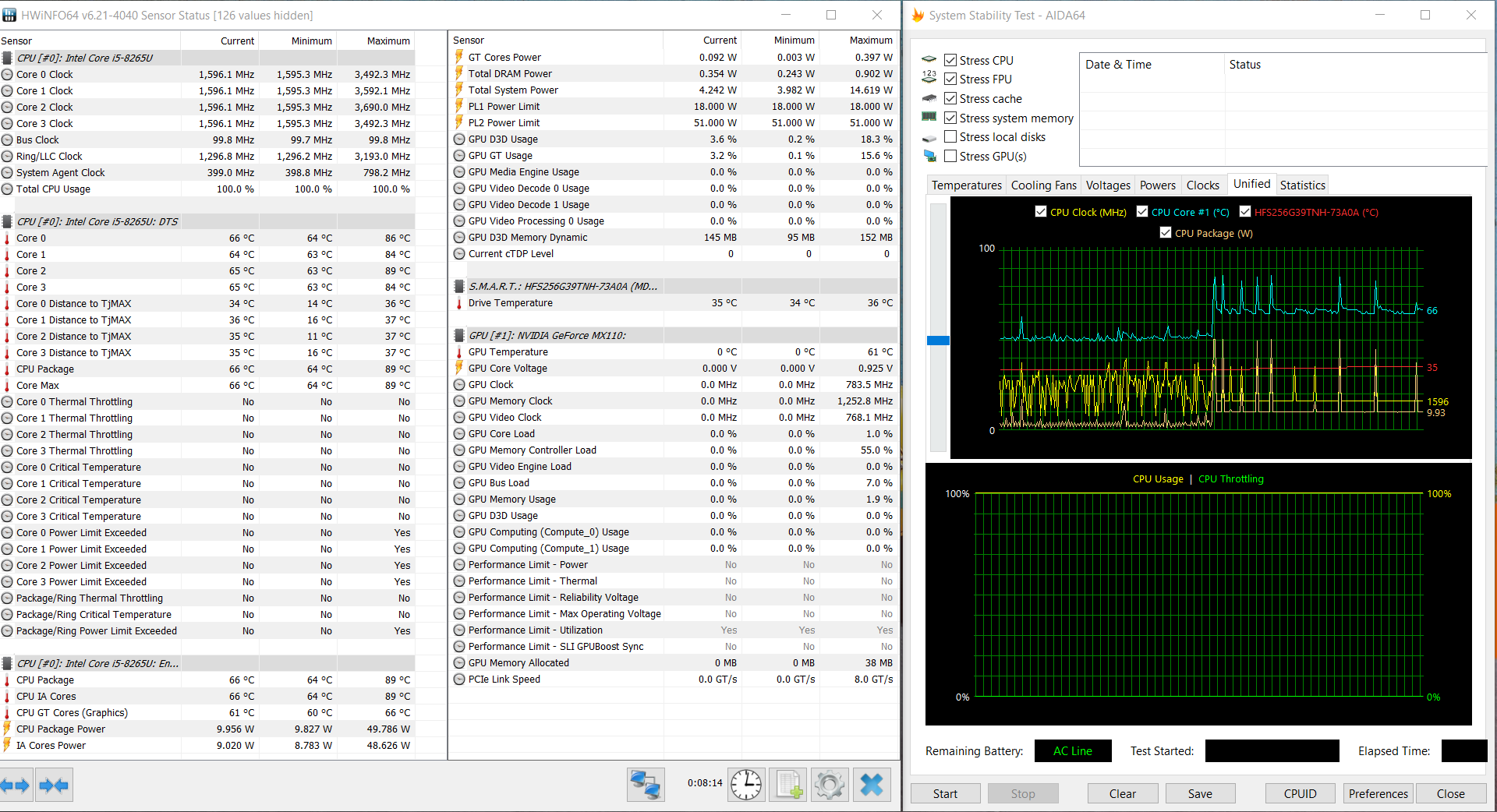Toggle the CPU Core #1 (°C) graph checkbox
The height and width of the screenshot is (812, 1497).
click(x=1142, y=211)
